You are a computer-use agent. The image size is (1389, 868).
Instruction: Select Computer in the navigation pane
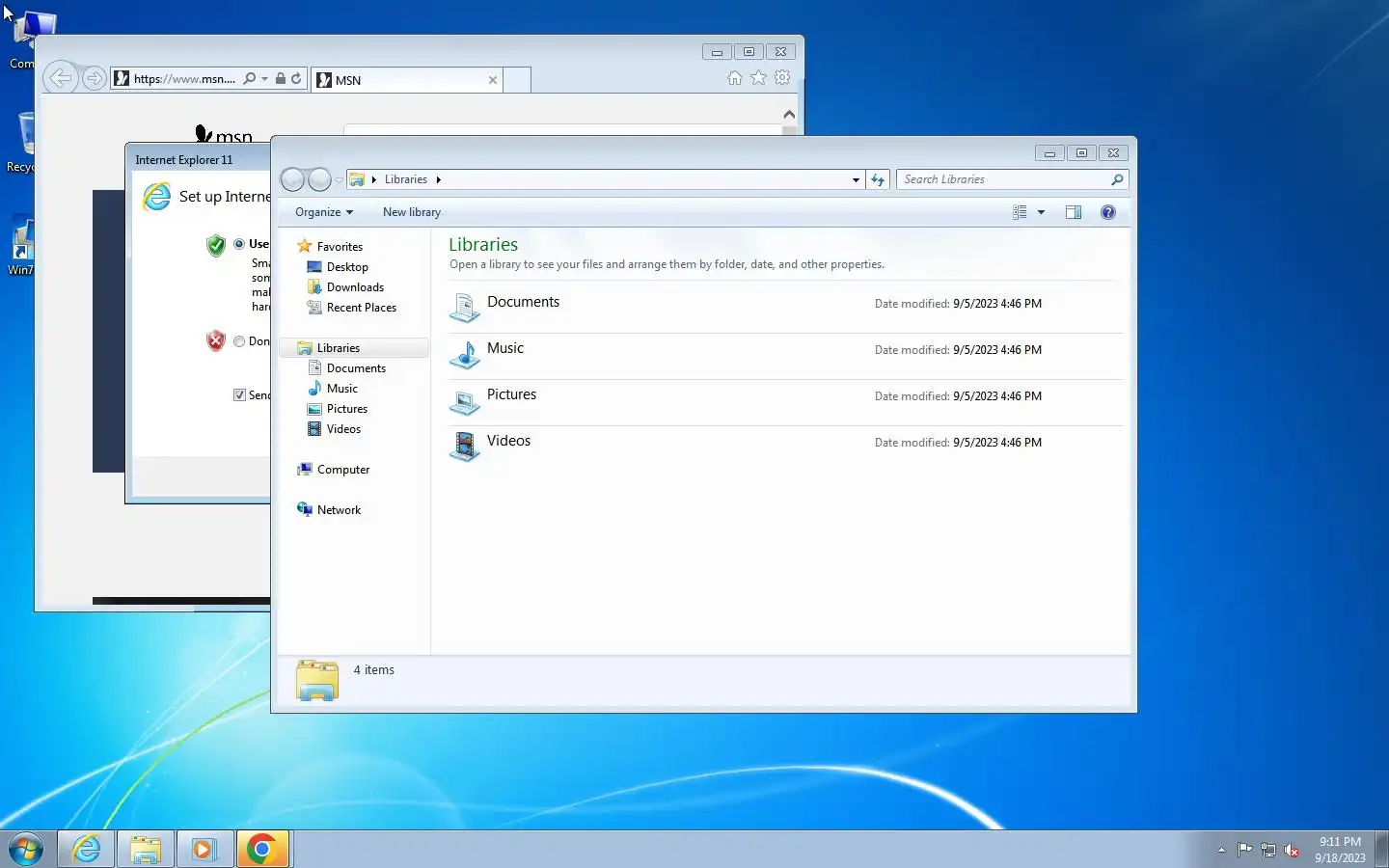tap(343, 470)
